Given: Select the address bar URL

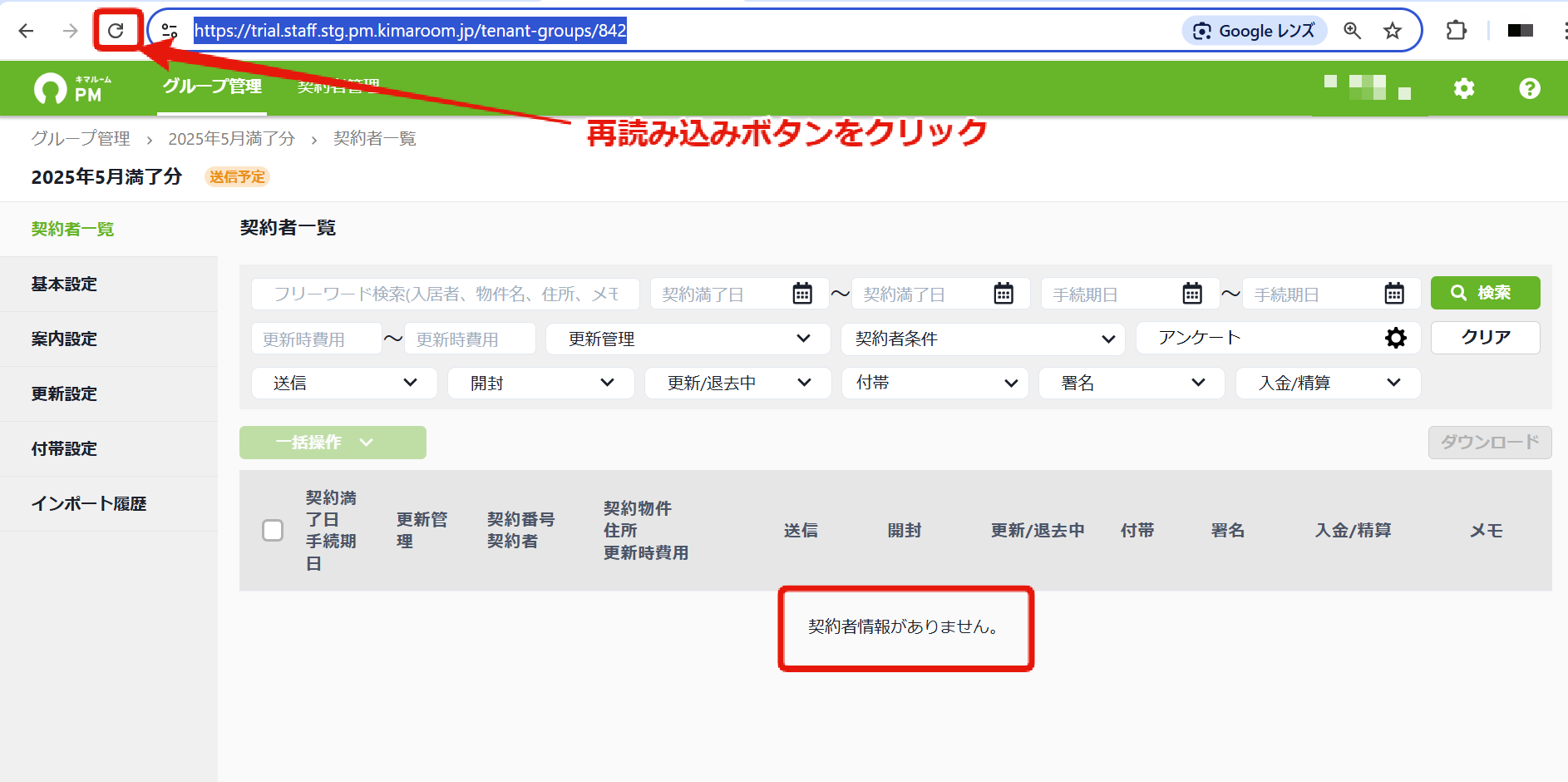Looking at the screenshot, I should pos(410,31).
